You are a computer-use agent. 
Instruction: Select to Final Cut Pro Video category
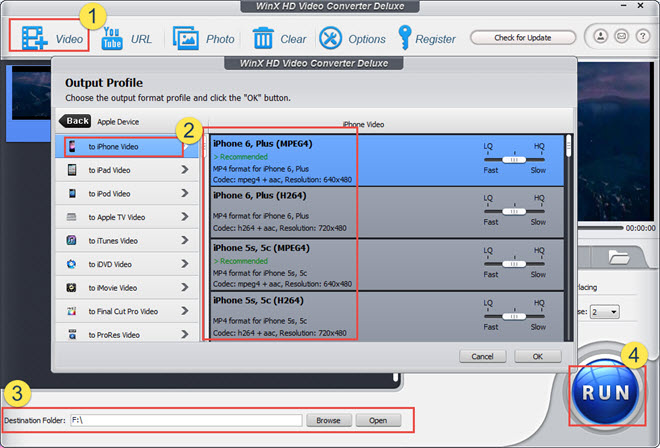coord(127,312)
